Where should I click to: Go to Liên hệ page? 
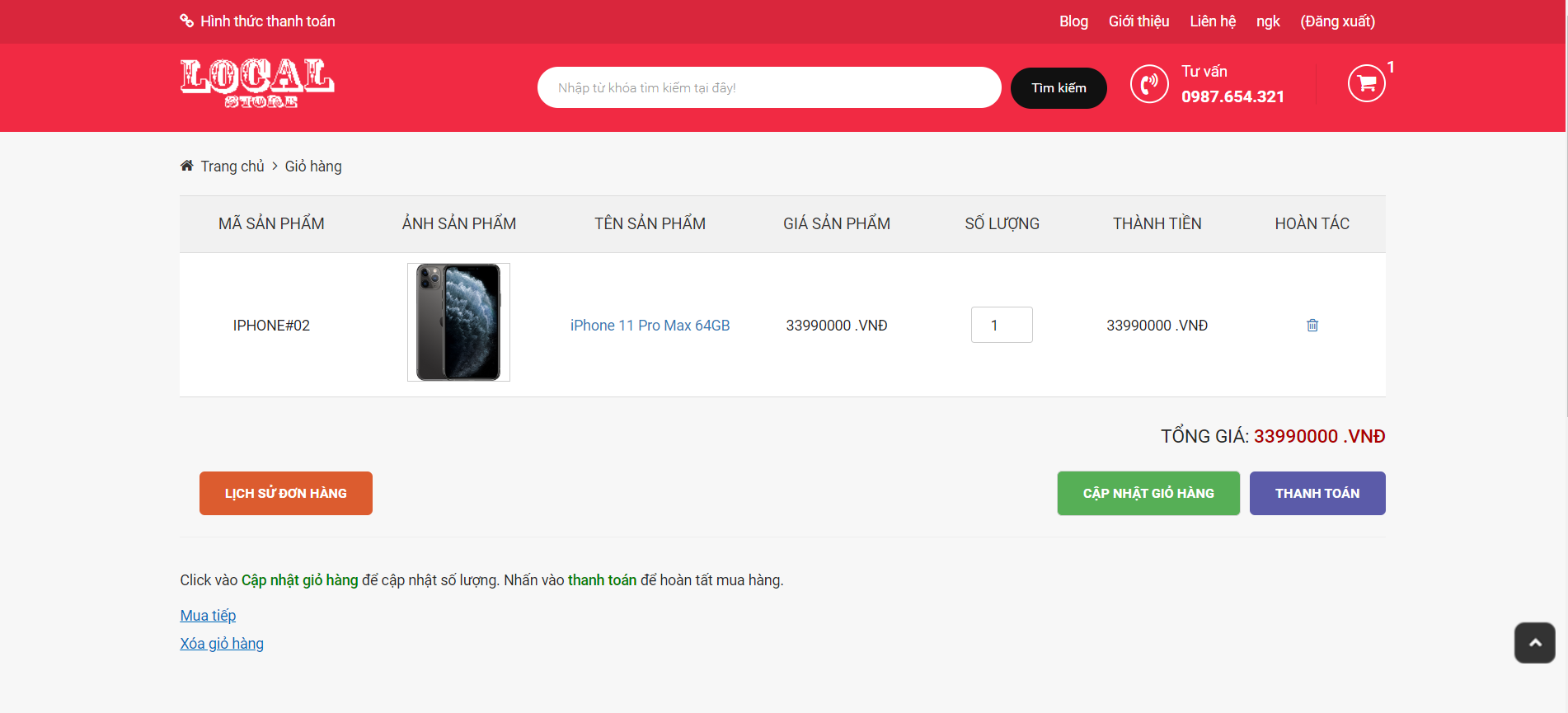coord(1213,21)
